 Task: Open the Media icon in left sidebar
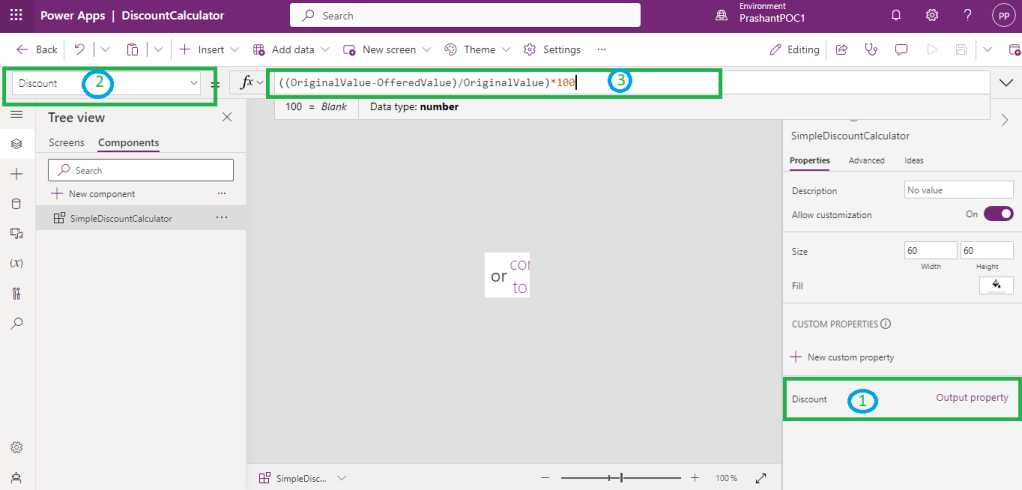16,233
